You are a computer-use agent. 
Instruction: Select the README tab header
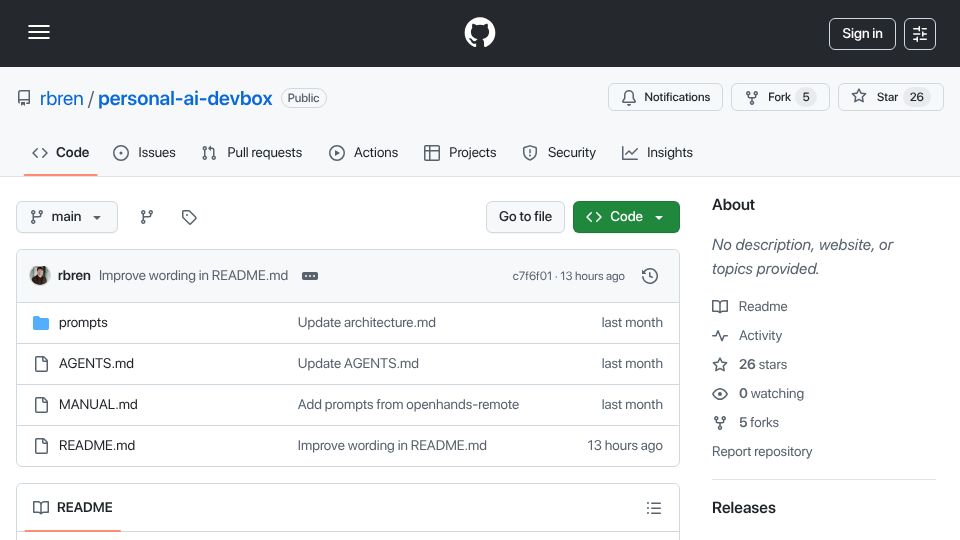click(x=73, y=508)
